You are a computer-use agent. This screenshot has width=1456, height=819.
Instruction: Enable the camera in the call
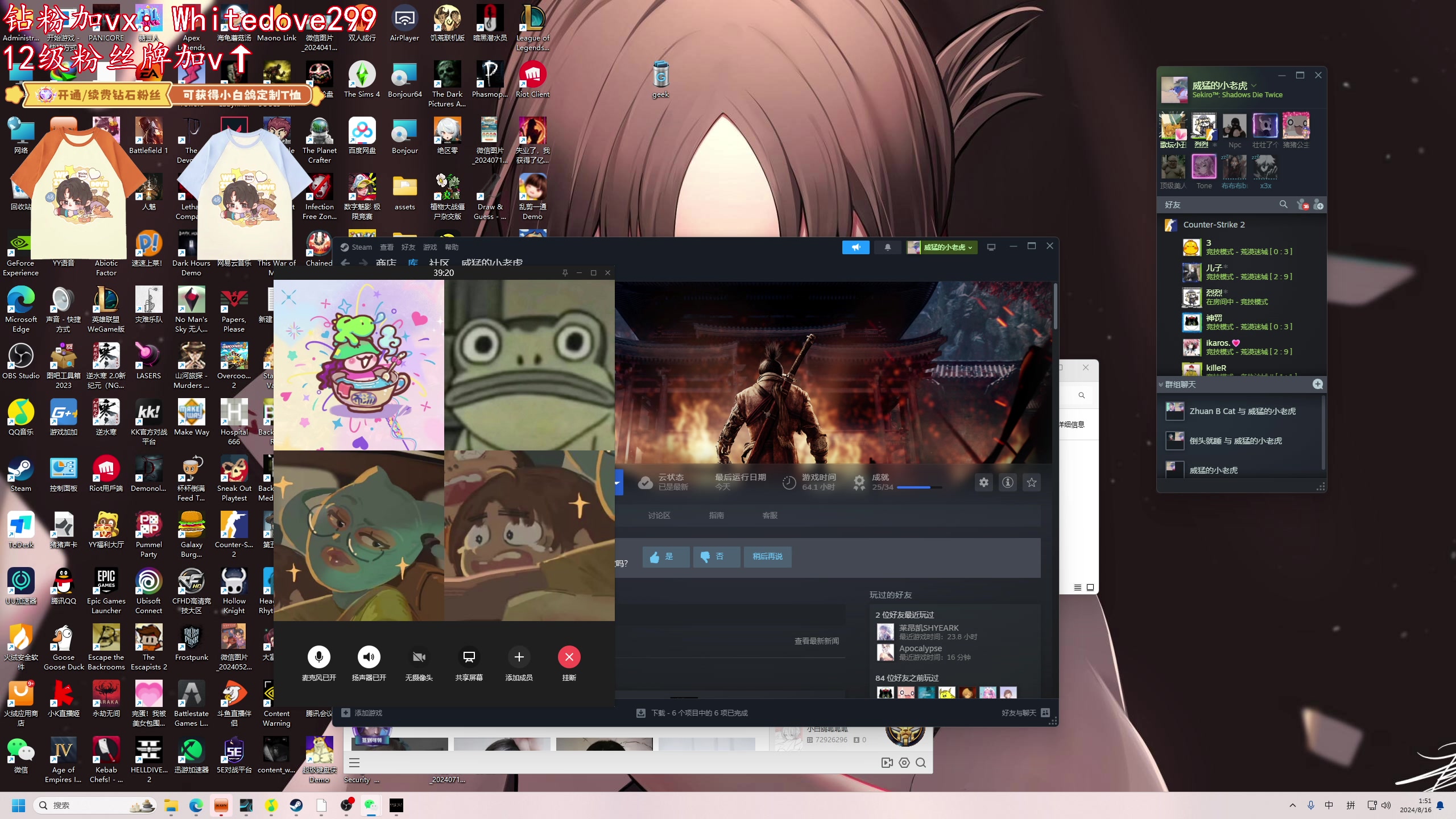(x=419, y=657)
